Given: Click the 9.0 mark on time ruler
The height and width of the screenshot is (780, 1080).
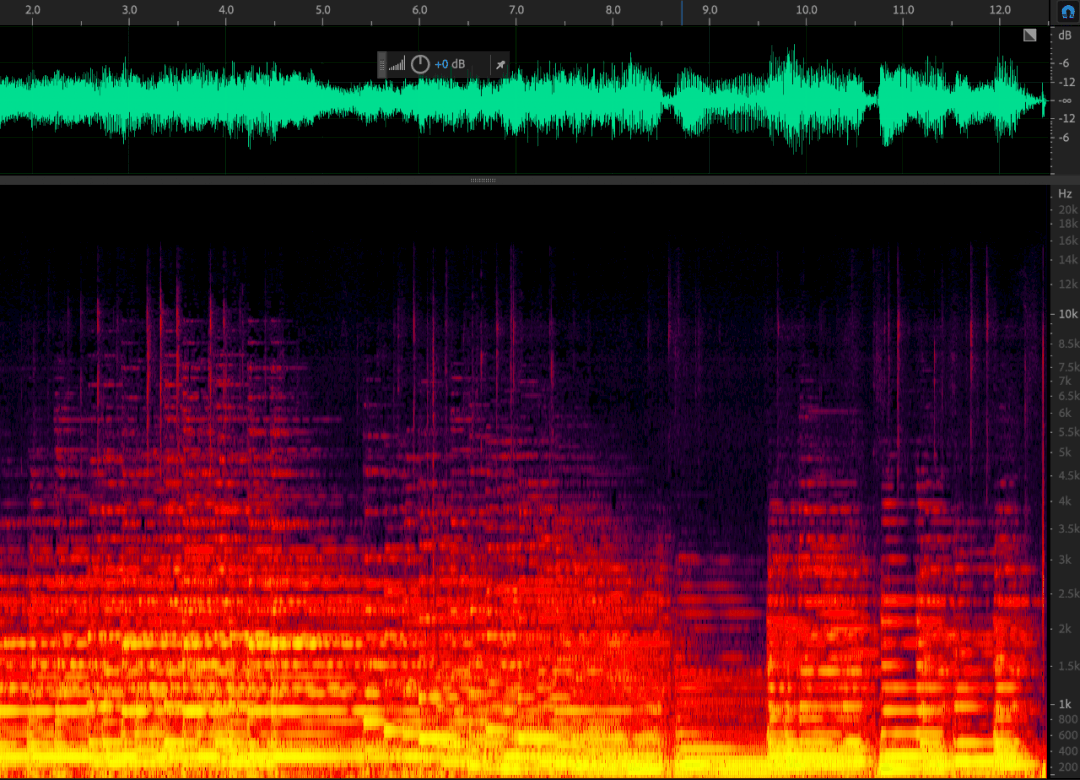Looking at the screenshot, I should (x=709, y=10).
